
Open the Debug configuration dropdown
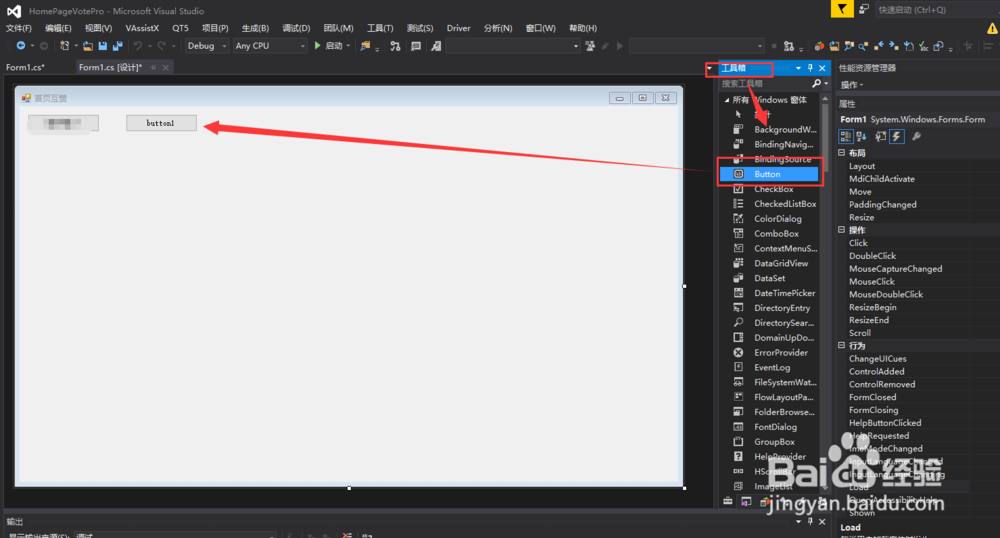click(206, 46)
